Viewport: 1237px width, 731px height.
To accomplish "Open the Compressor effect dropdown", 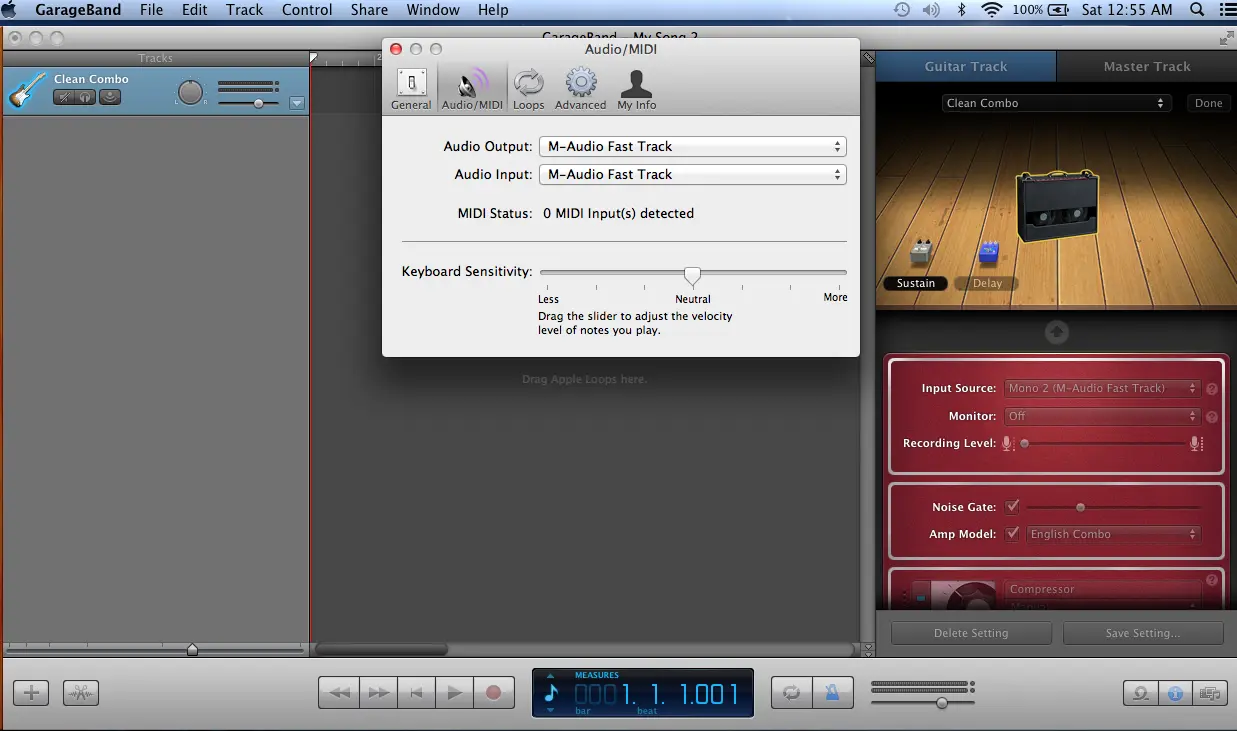I will pos(1102,589).
